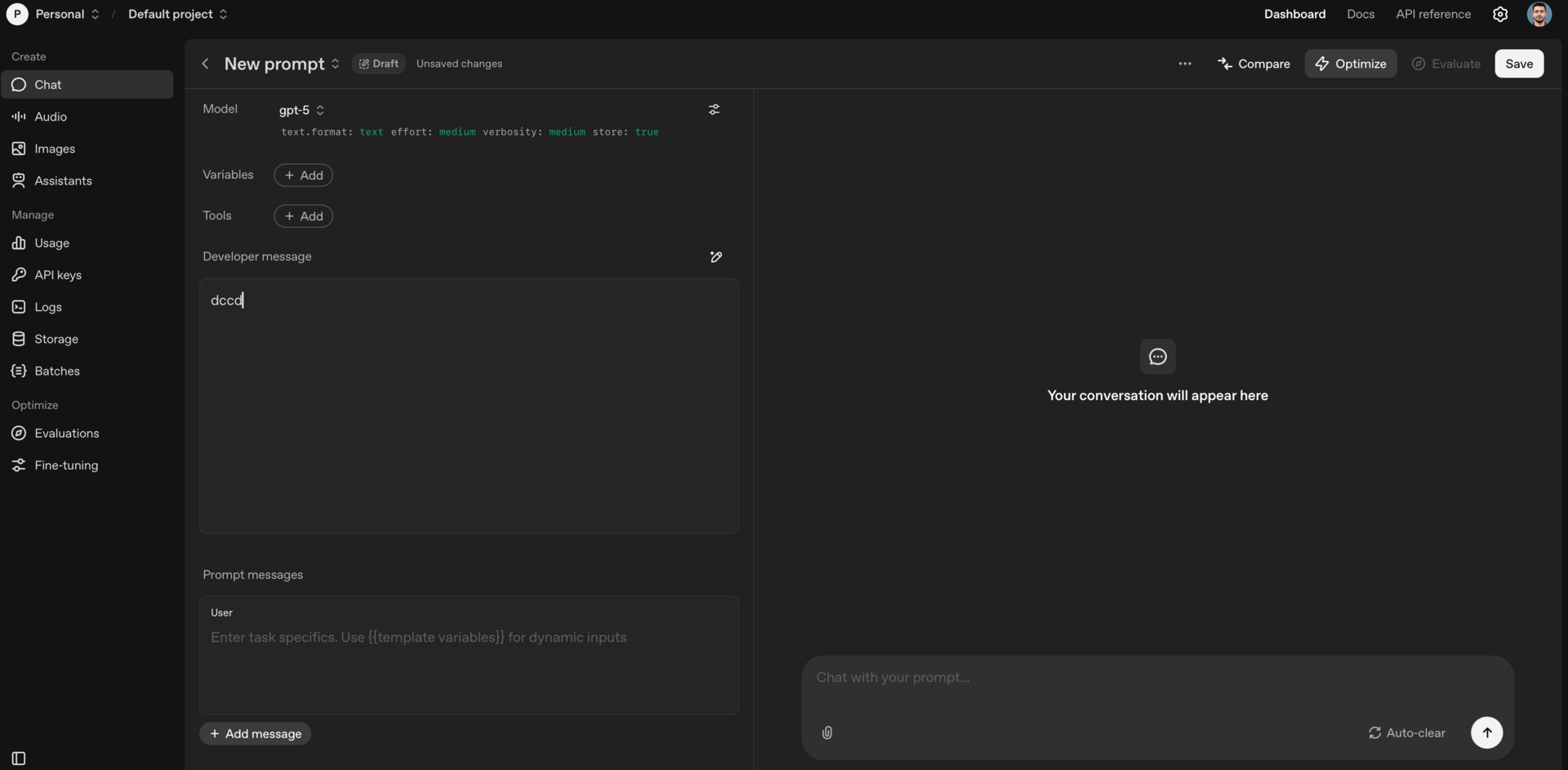
Task: Focus the Developer message text area
Action: (469, 406)
